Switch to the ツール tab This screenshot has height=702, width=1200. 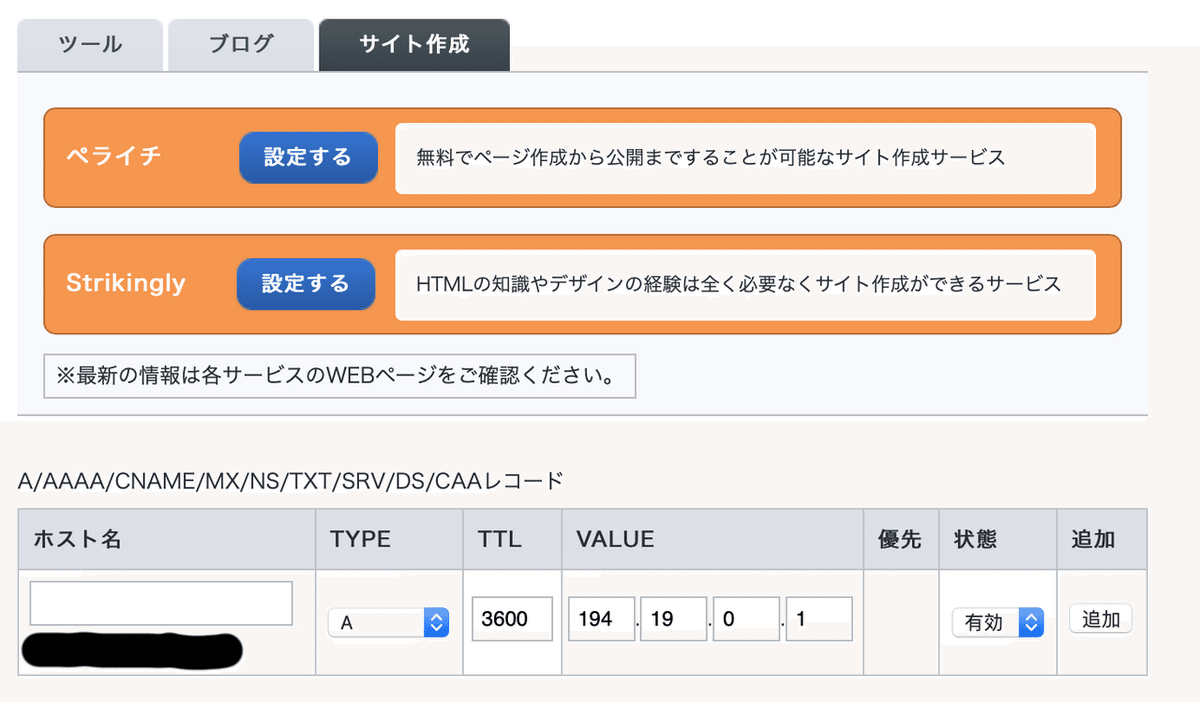[90, 45]
